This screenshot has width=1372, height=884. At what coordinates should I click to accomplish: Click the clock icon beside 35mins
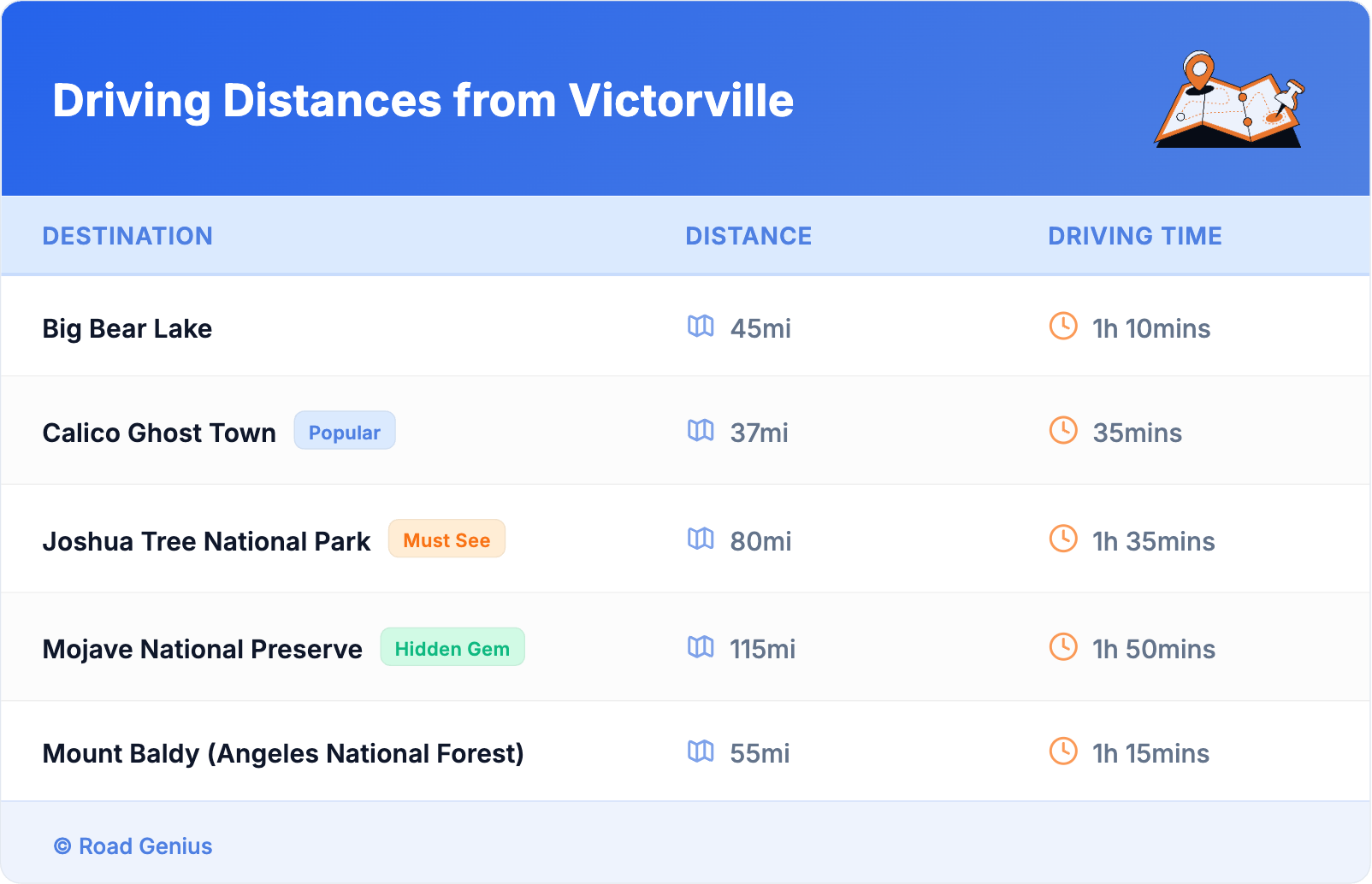1063,430
